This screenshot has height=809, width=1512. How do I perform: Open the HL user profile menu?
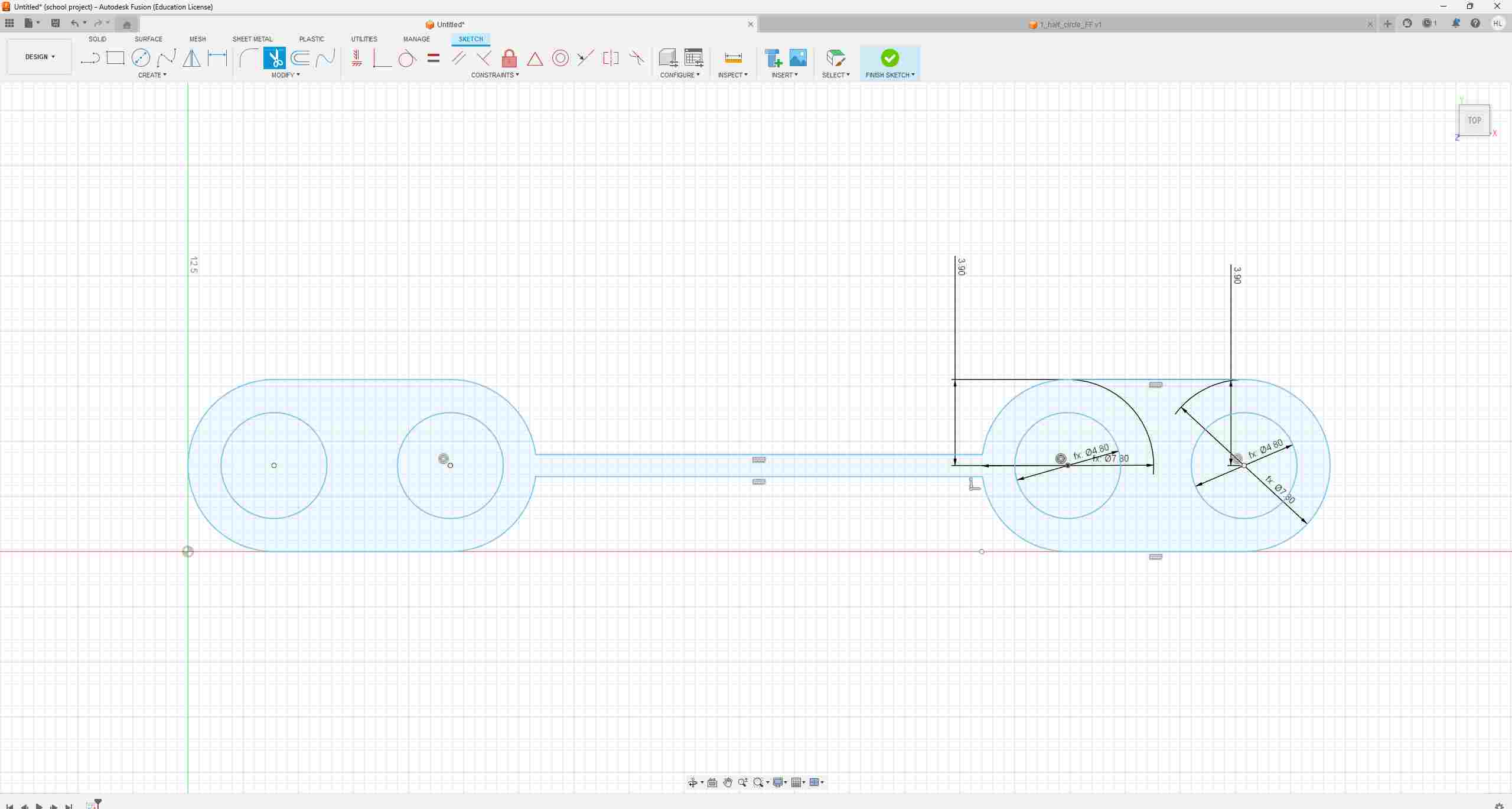(1497, 24)
